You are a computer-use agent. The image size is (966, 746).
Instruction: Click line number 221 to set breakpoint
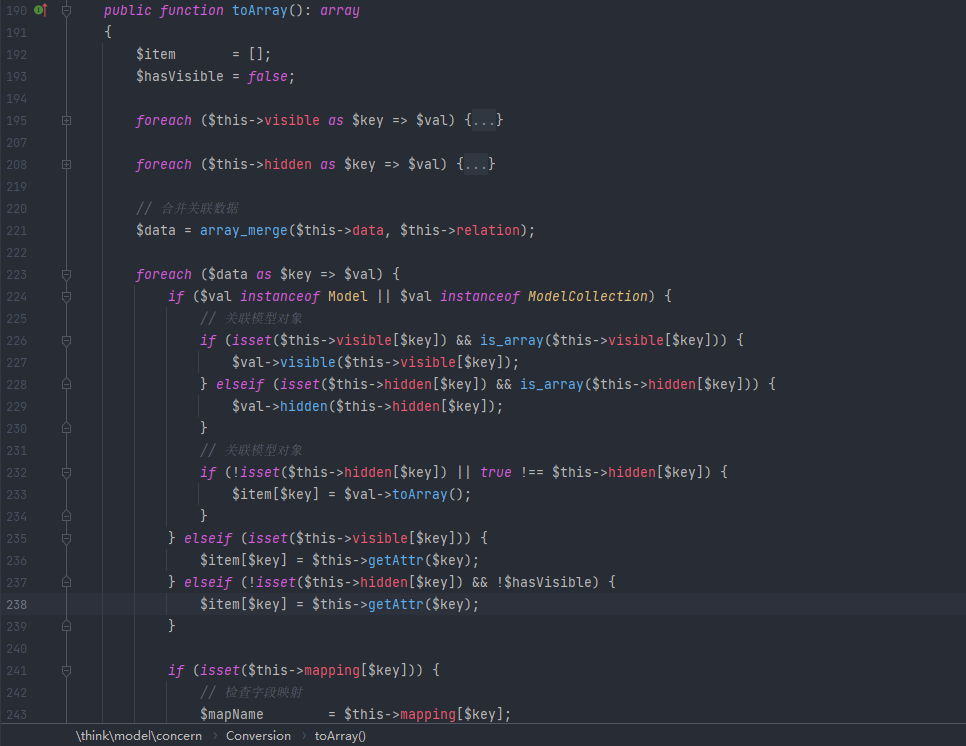[16, 230]
